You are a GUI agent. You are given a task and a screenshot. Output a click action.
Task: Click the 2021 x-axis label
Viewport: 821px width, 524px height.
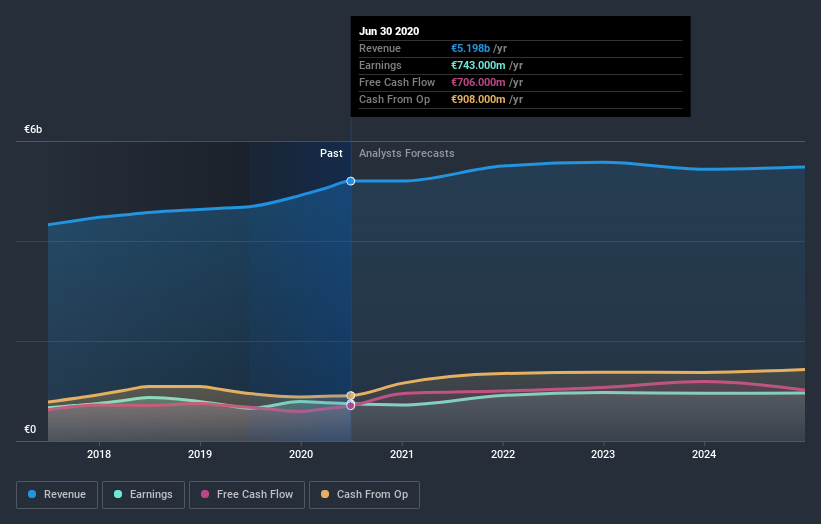click(402, 454)
